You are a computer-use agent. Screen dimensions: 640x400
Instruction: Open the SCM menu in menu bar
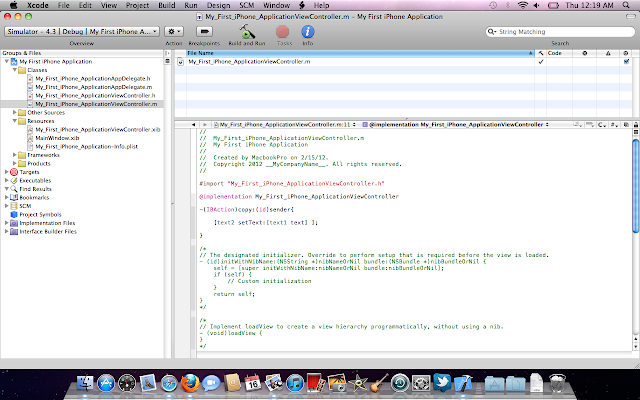click(247, 5)
